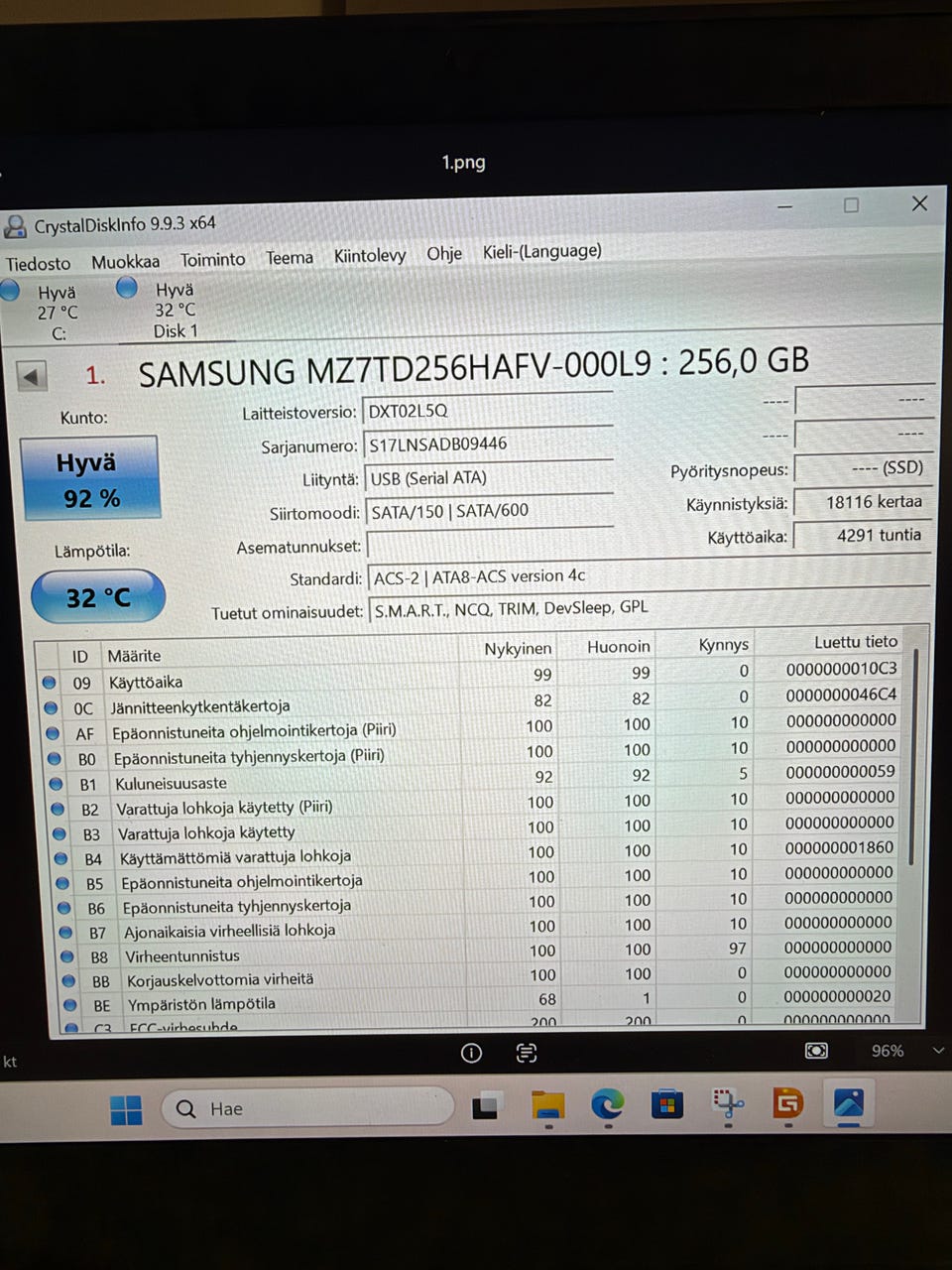Screen dimensions: 952x1270
Task: Click the status dot for row B1 Kuluneisuusaste
Action: [x=57, y=784]
